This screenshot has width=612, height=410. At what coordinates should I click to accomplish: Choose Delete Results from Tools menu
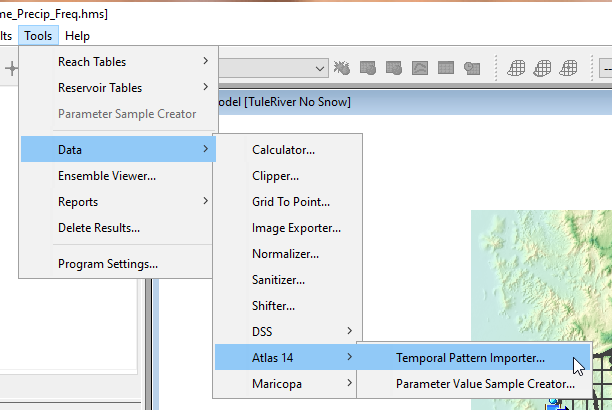[x=118, y=228]
